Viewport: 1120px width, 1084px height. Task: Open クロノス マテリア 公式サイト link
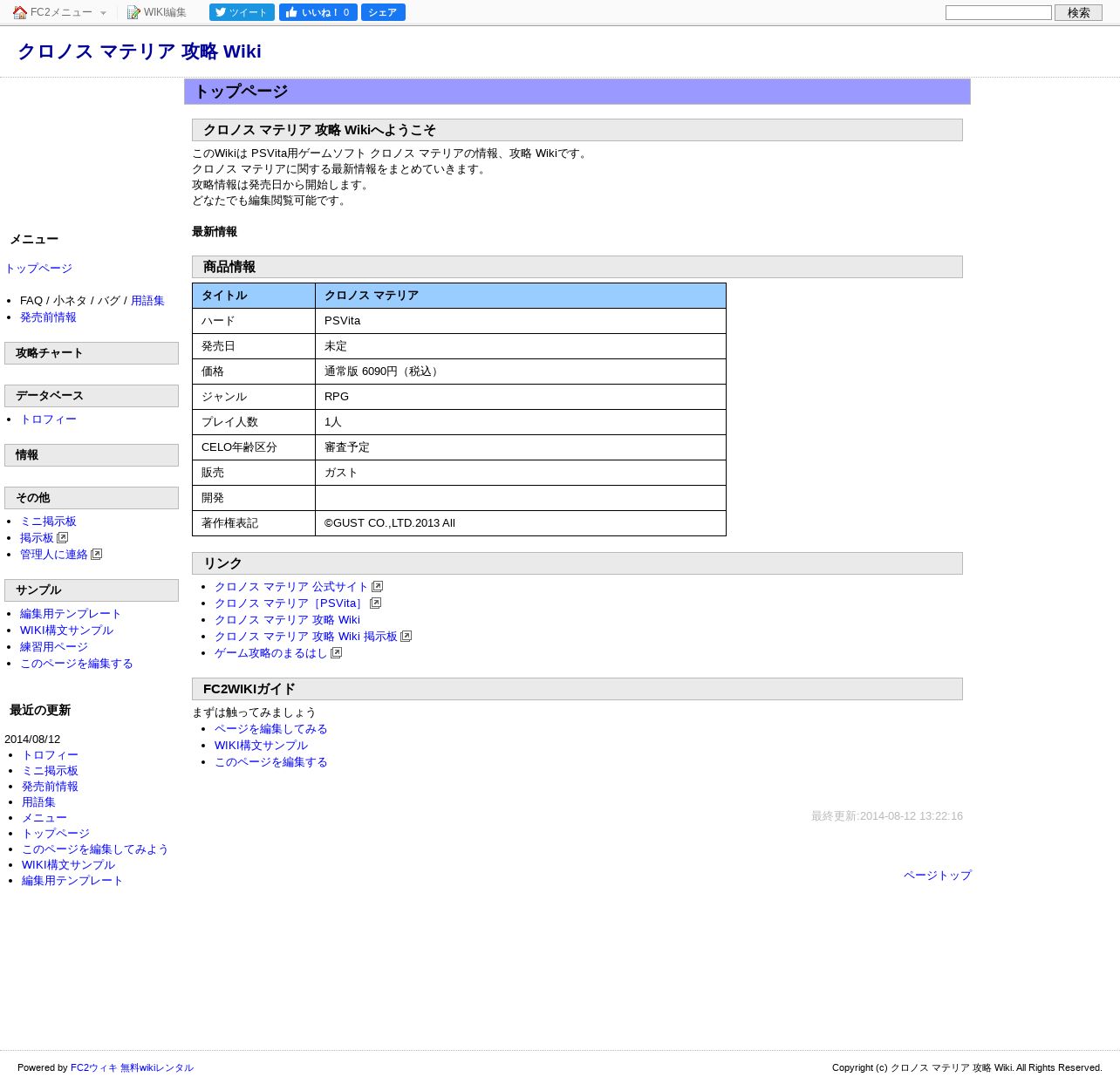pyautogui.click(x=291, y=587)
